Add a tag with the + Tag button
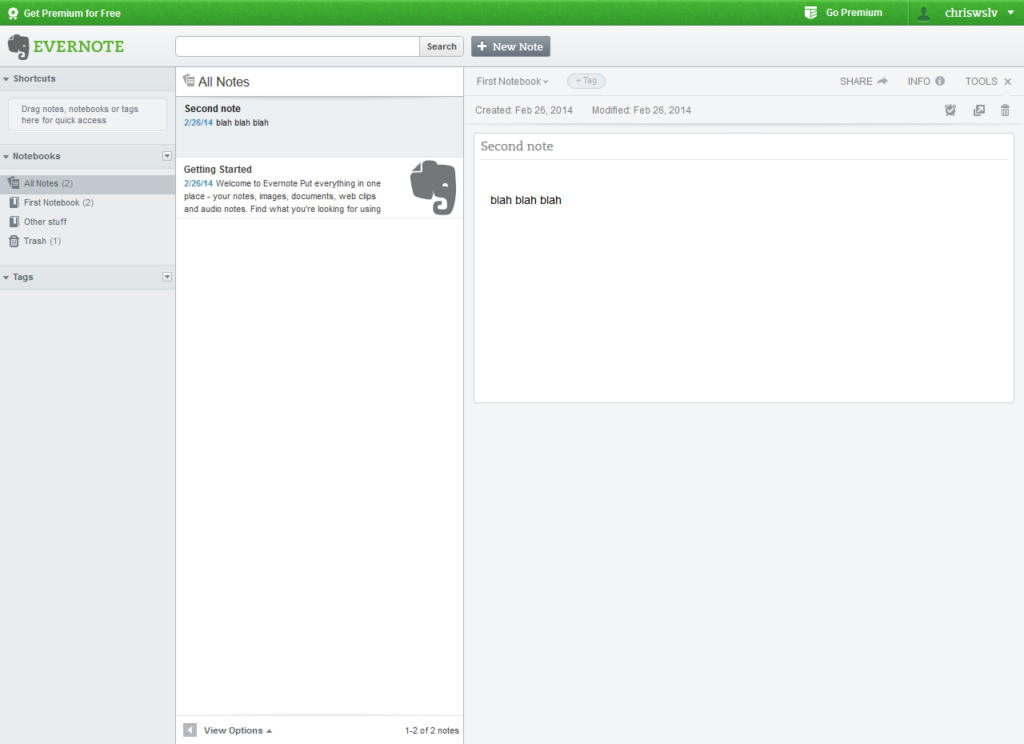The height and width of the screenshot is (744, 1024). coord(586,80)
